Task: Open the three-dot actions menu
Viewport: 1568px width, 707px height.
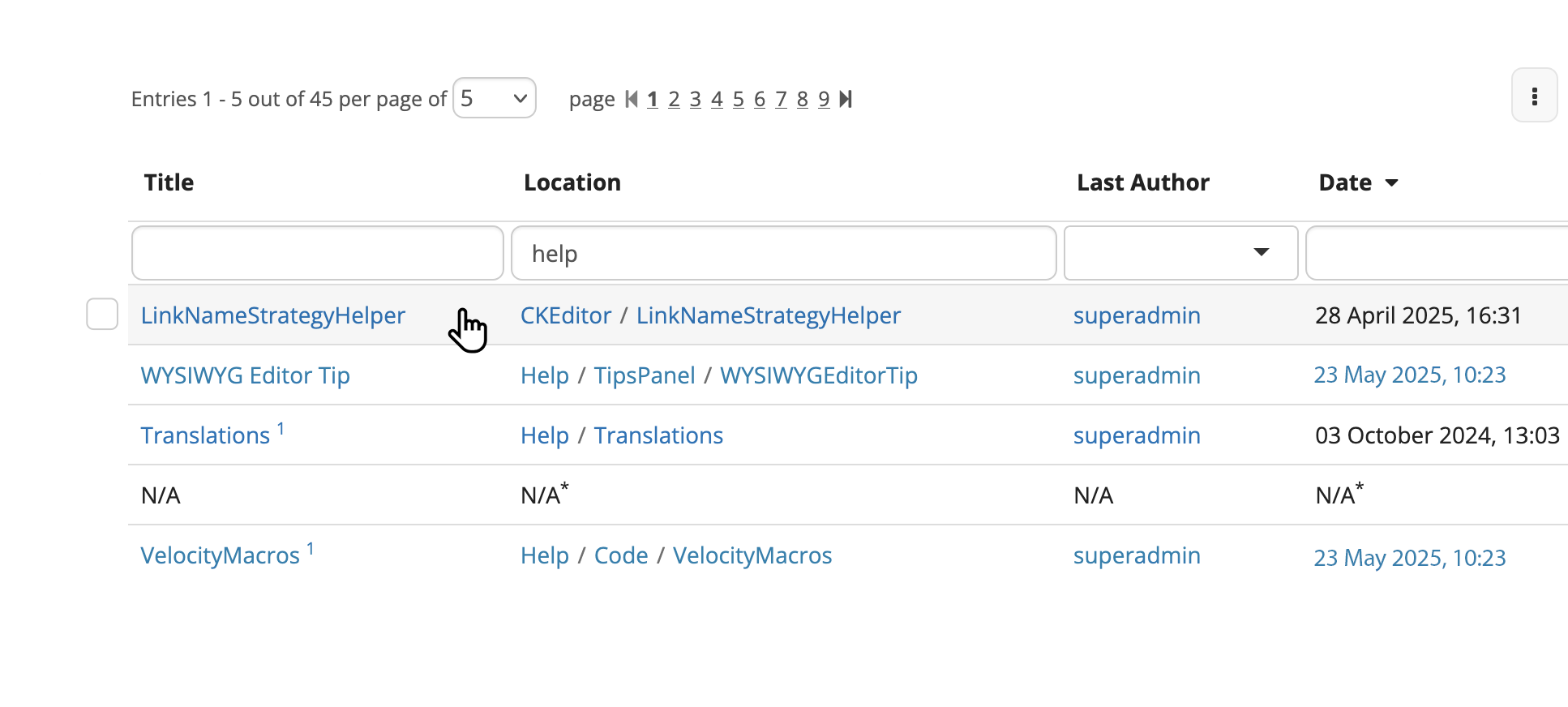Action: point(1534,96)
